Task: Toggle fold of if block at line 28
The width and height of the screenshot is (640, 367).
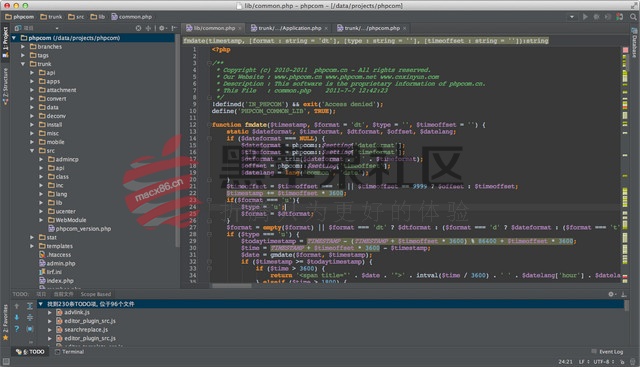Action: tap(209, 234)
